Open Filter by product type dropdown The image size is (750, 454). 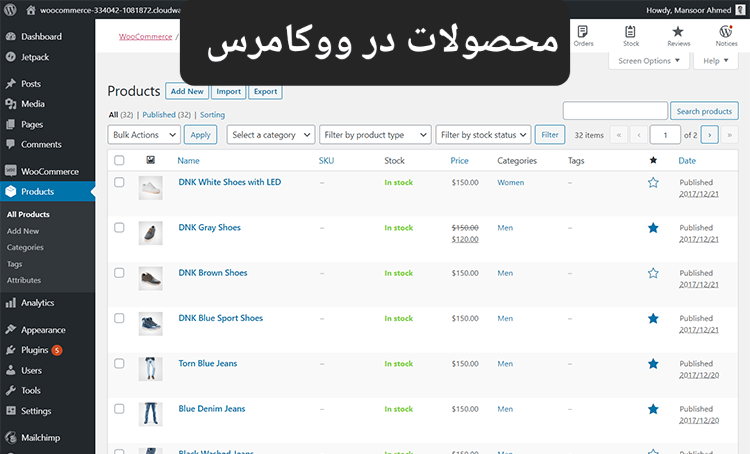[375, 135]
